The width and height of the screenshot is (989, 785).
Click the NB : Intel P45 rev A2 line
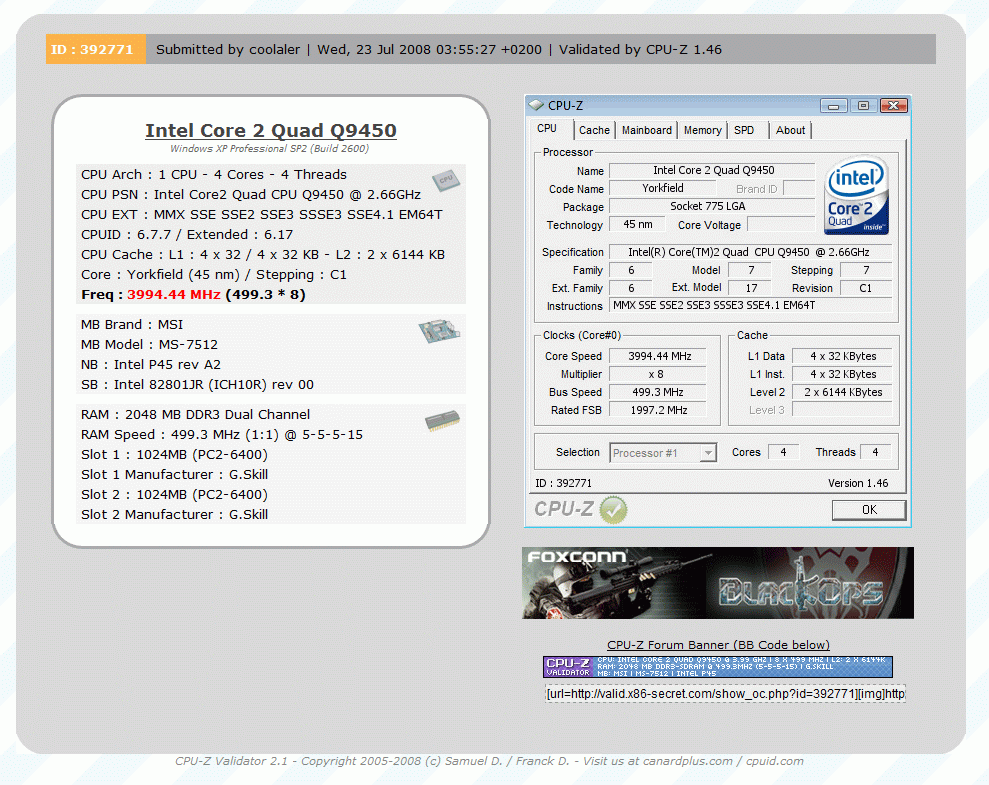151,364
